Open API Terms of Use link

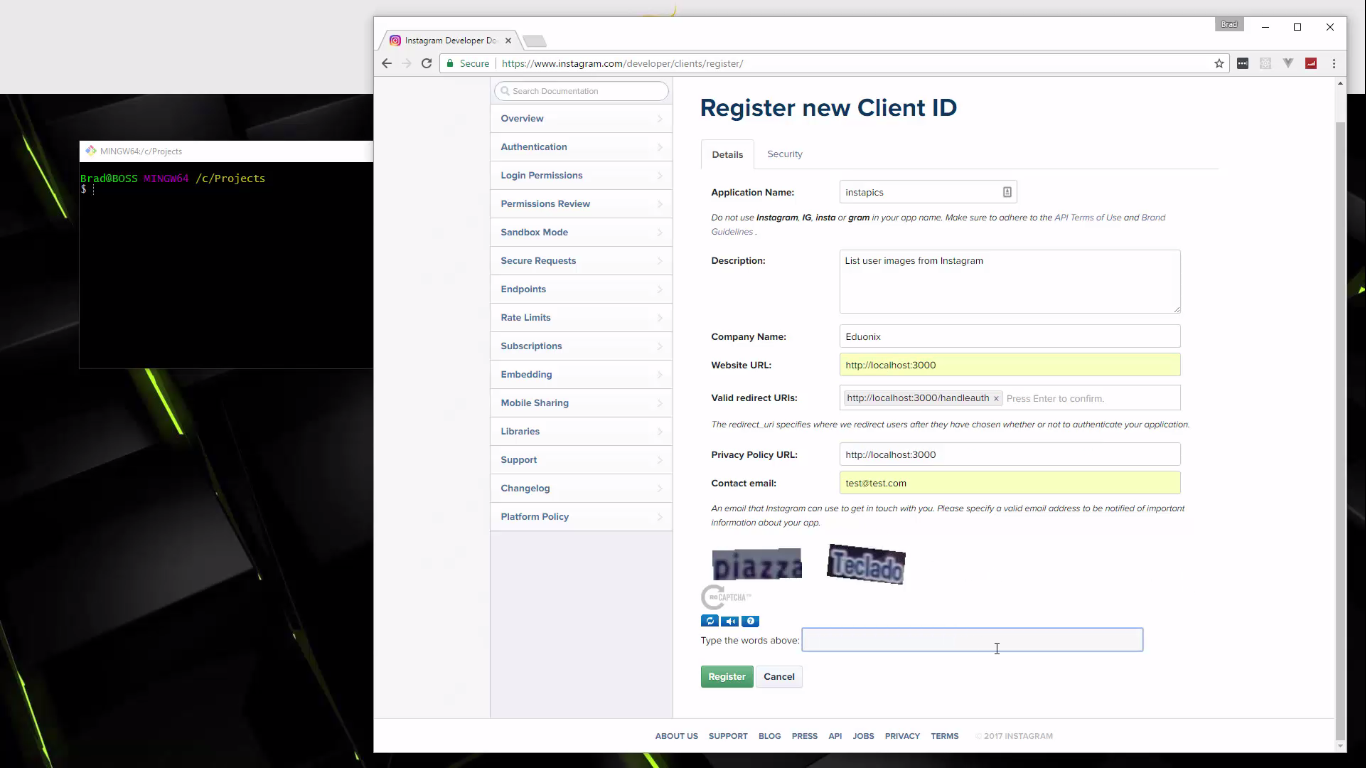tap(1088, 218)
